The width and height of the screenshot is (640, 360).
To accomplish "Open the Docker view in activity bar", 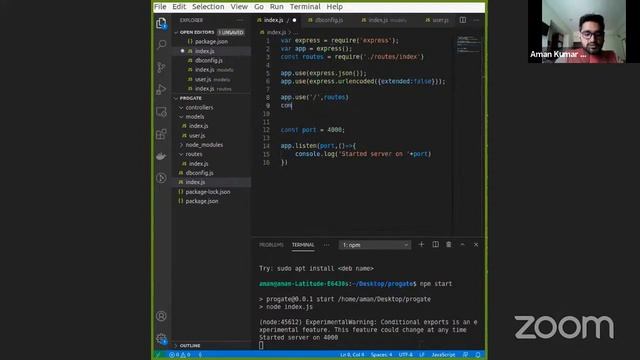I will (161, 156).
